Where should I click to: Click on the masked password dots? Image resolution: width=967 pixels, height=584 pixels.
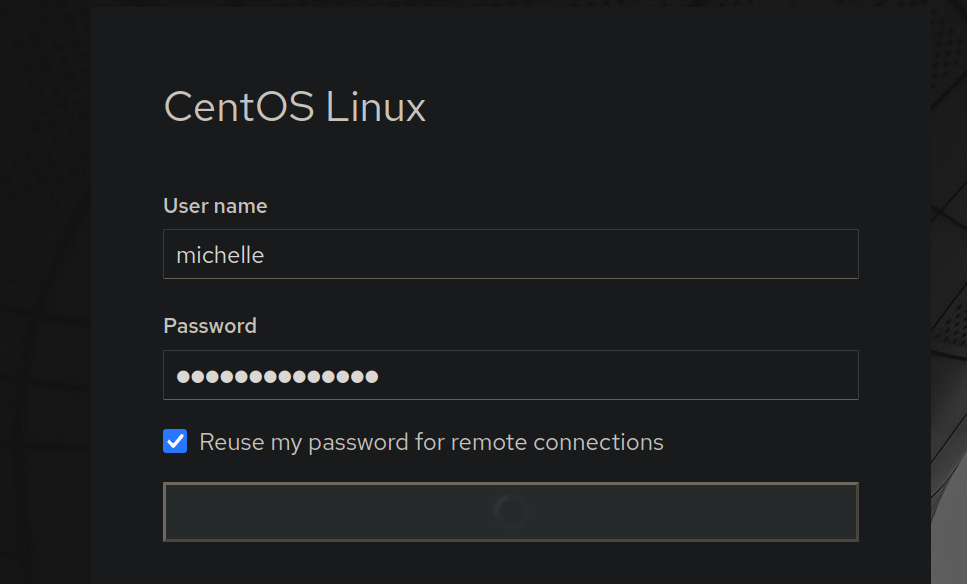(x=277, y=376)
